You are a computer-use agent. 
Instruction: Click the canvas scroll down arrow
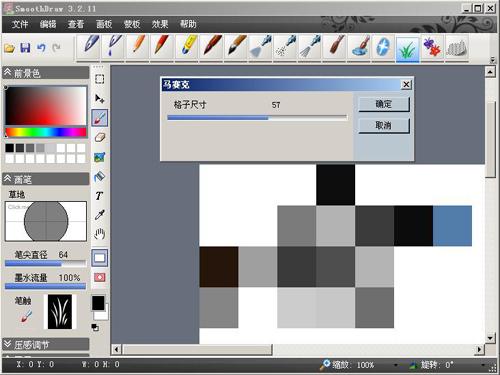(490, 338)
